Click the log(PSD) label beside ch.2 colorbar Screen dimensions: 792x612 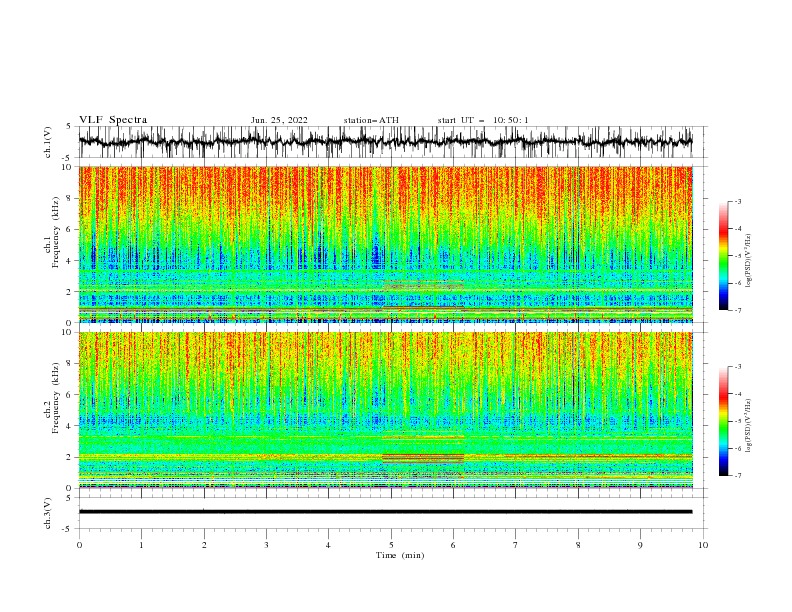(x=749, y=426)
